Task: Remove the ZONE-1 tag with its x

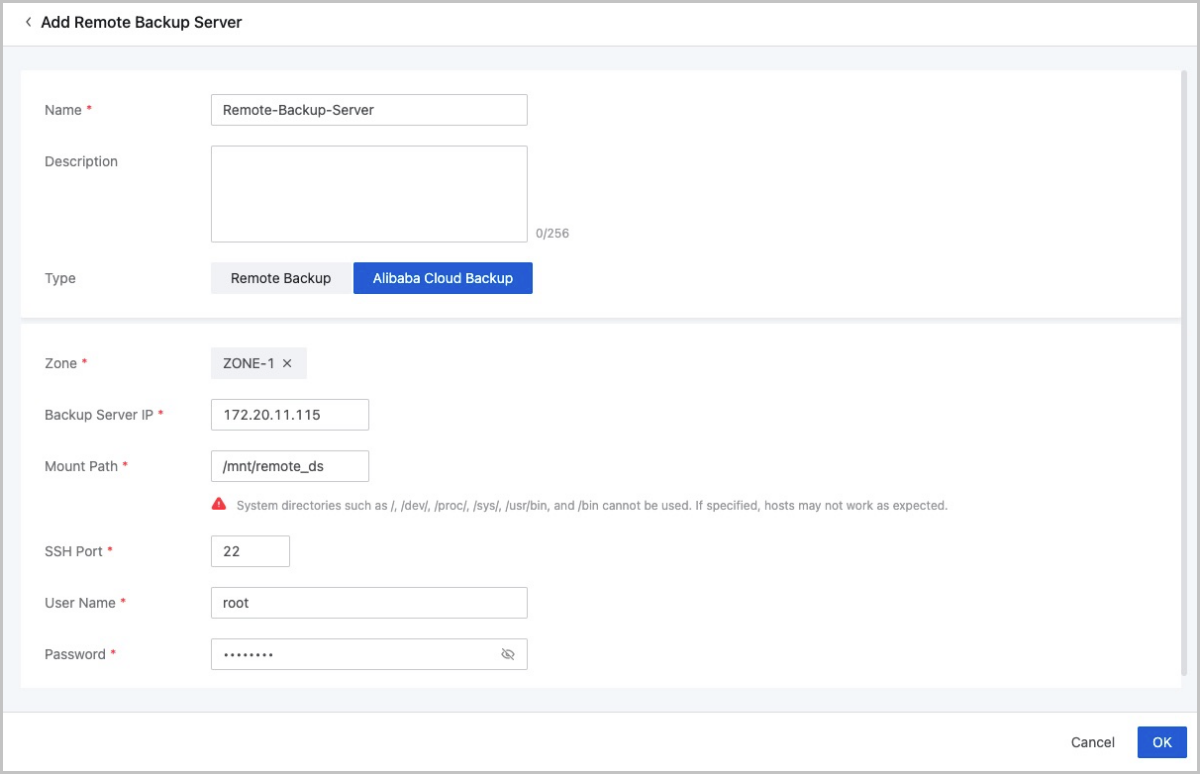Action: tap(287, 364)
